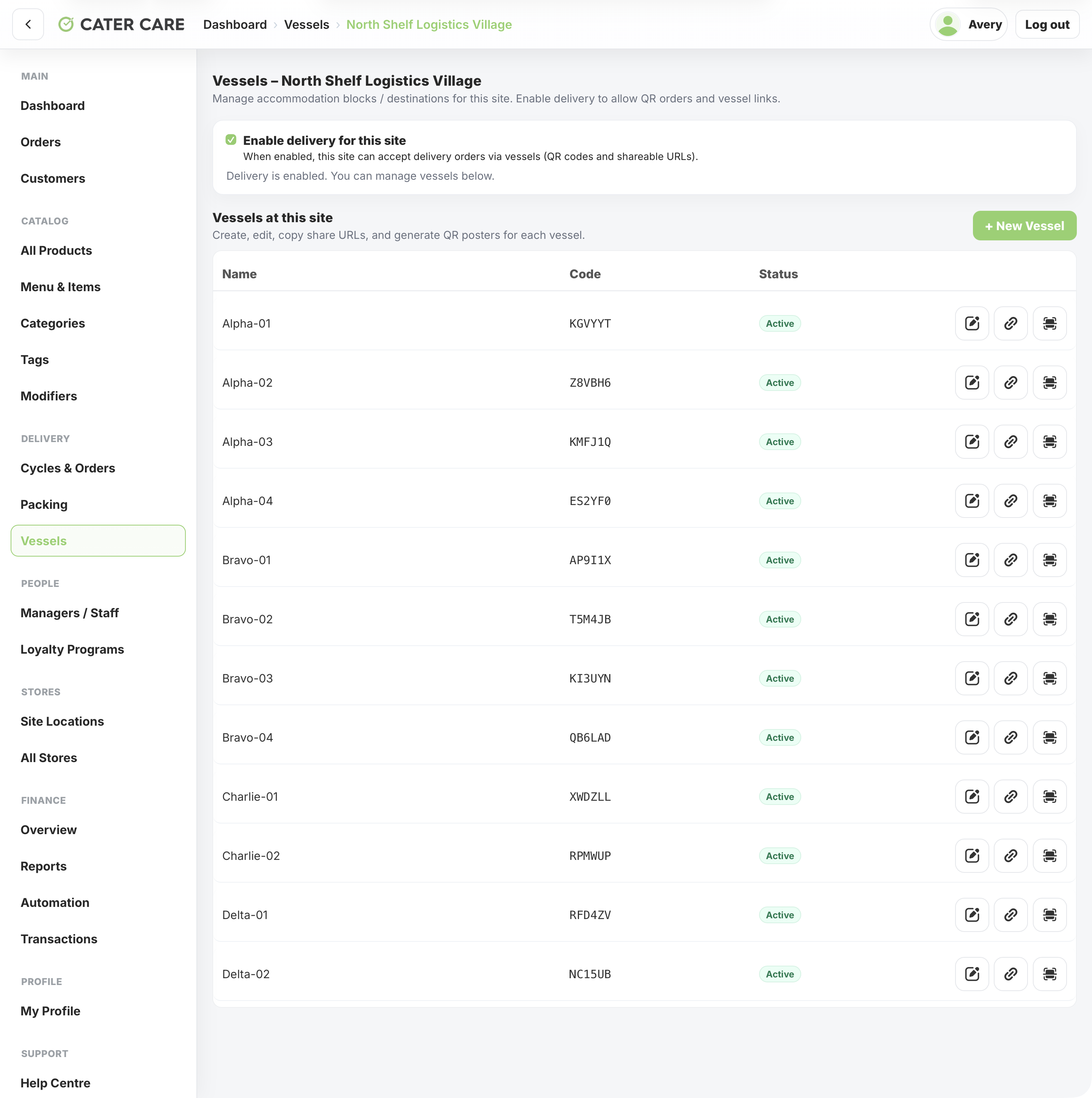Generate QR poster for Bravo-02
This screenshot has width=1092, height=1098.
click(x=1050, y=619)
